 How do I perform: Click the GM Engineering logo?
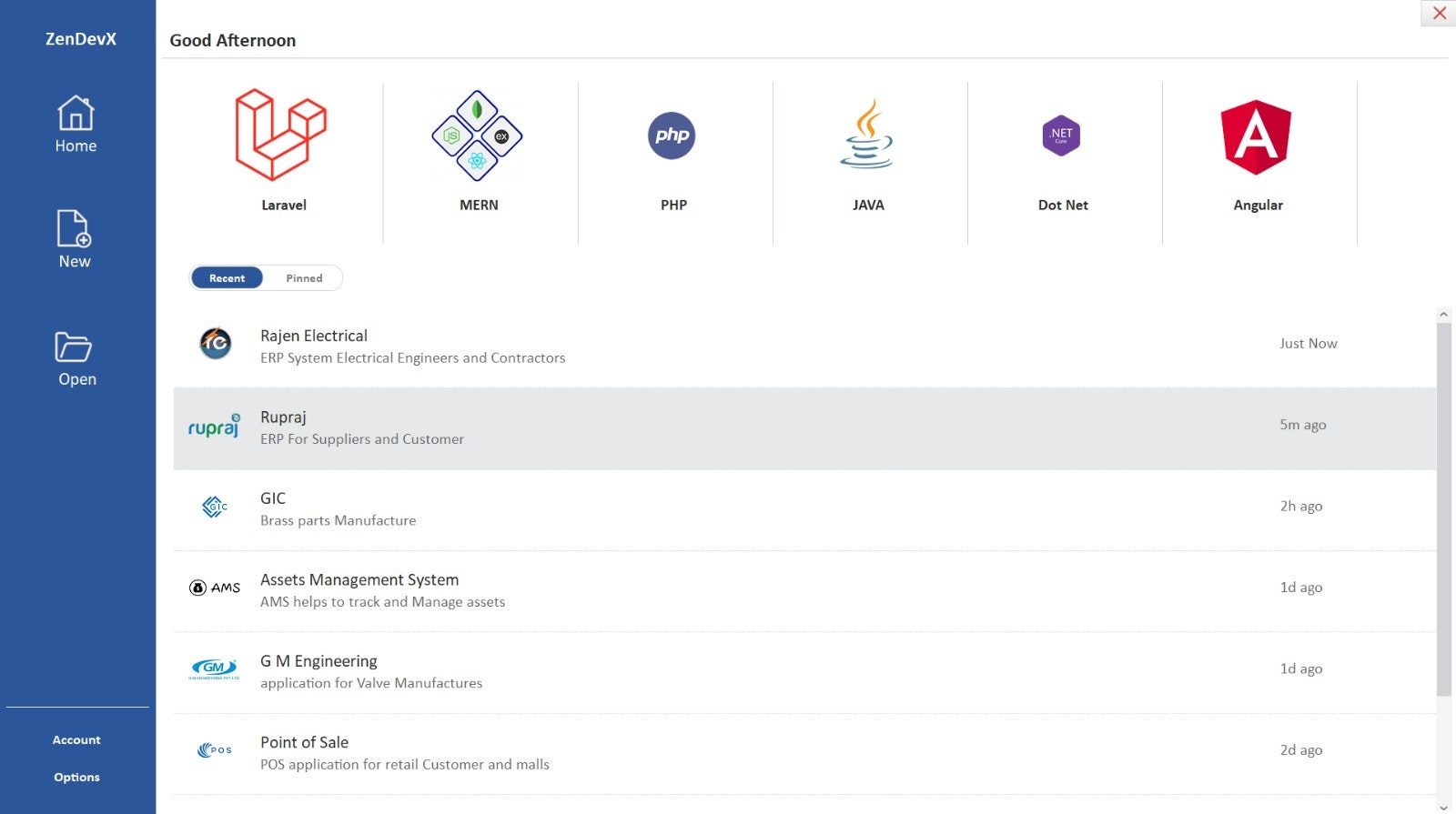214,668
